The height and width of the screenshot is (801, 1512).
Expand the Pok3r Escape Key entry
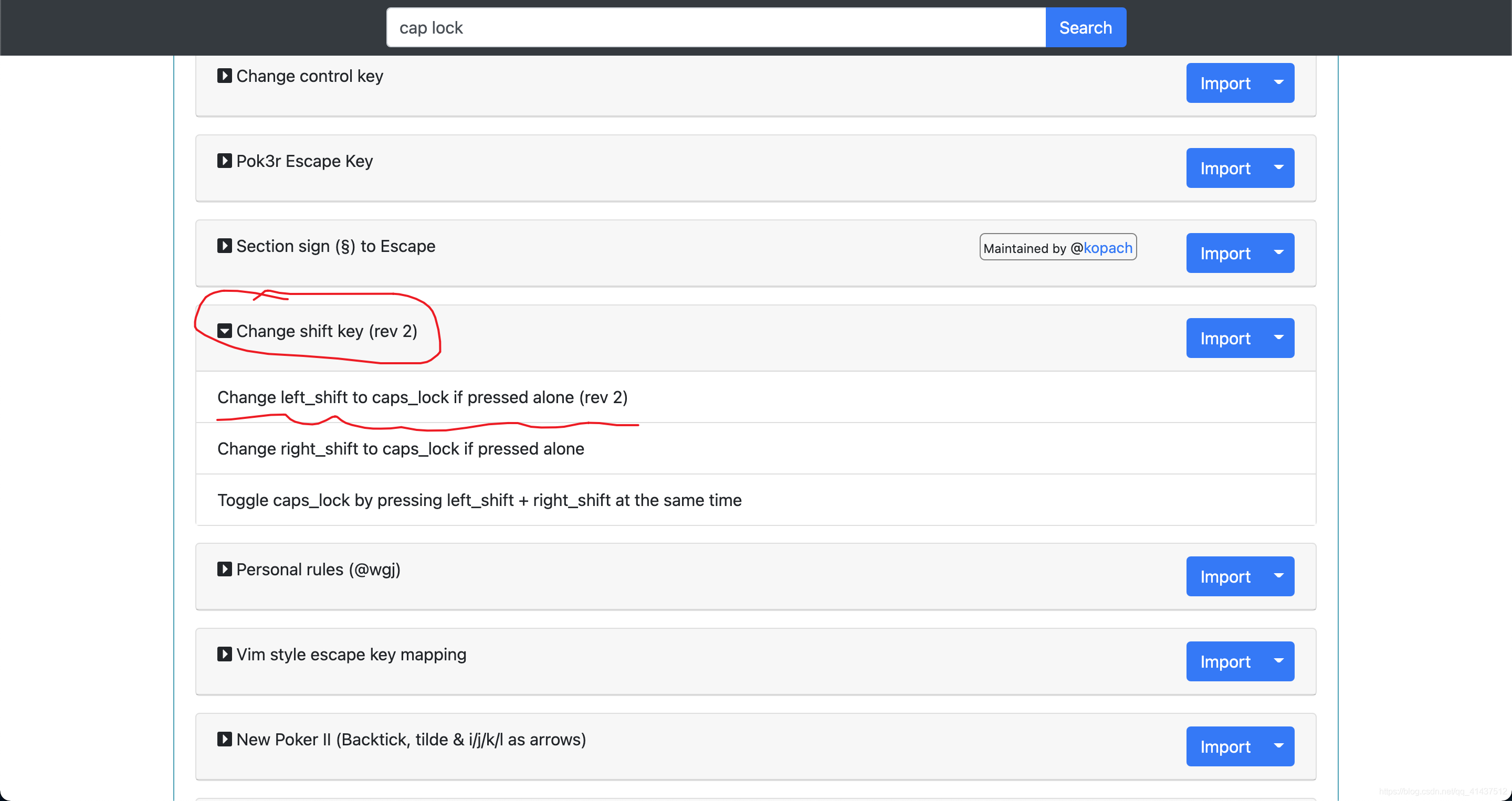click(x=224, y=161)
